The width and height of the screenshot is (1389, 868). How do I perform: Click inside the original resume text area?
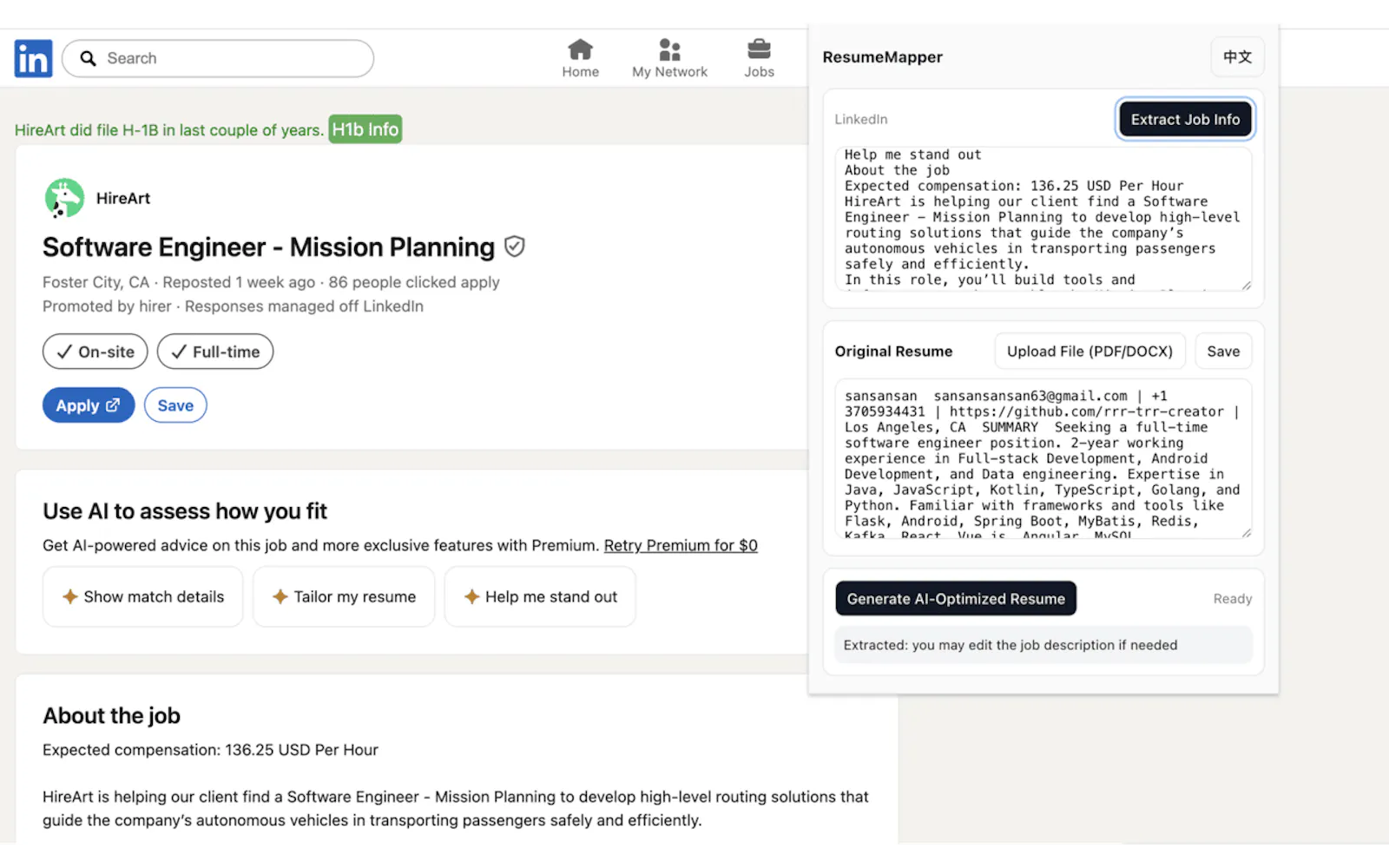click(x=1043, y=458)
